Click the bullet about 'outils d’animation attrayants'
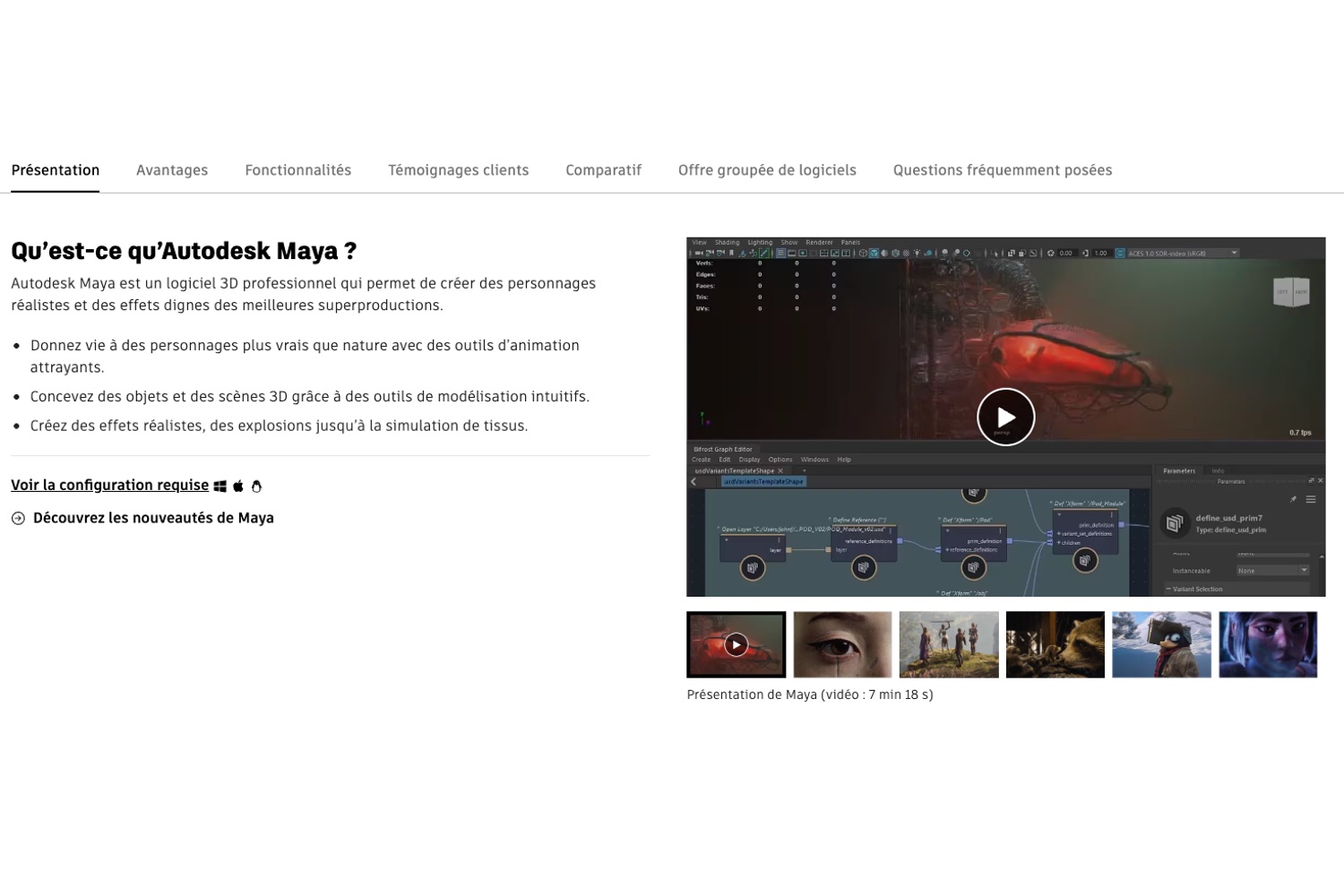 tap(305, 356)
